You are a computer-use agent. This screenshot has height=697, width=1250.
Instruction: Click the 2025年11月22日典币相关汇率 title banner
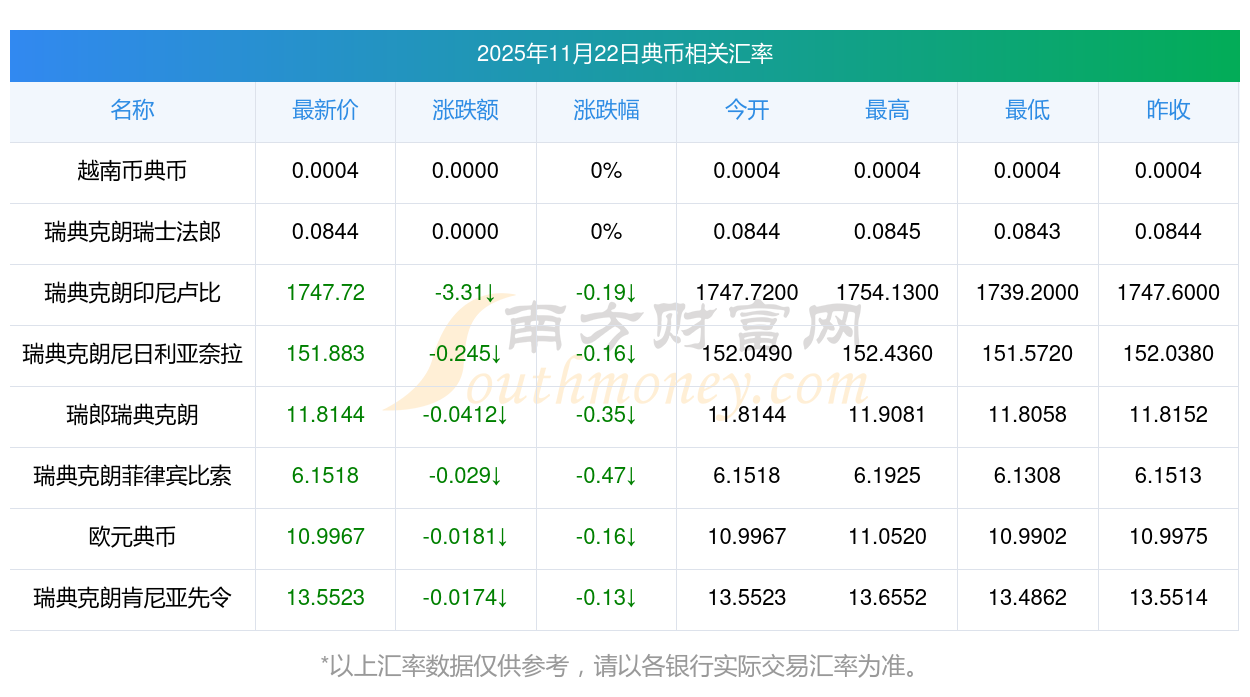coord(624,54)
